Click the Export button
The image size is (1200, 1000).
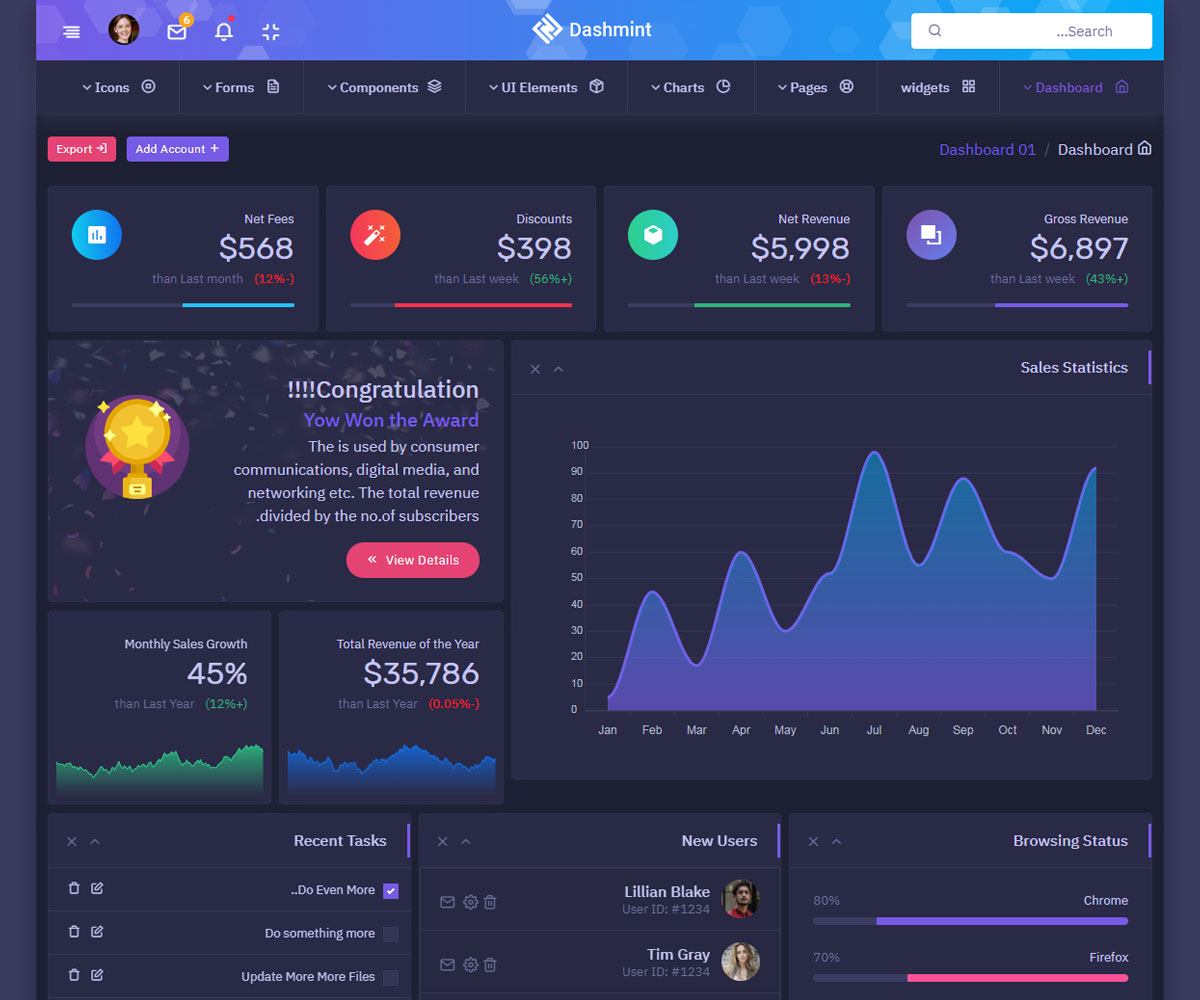pos(81,149)
